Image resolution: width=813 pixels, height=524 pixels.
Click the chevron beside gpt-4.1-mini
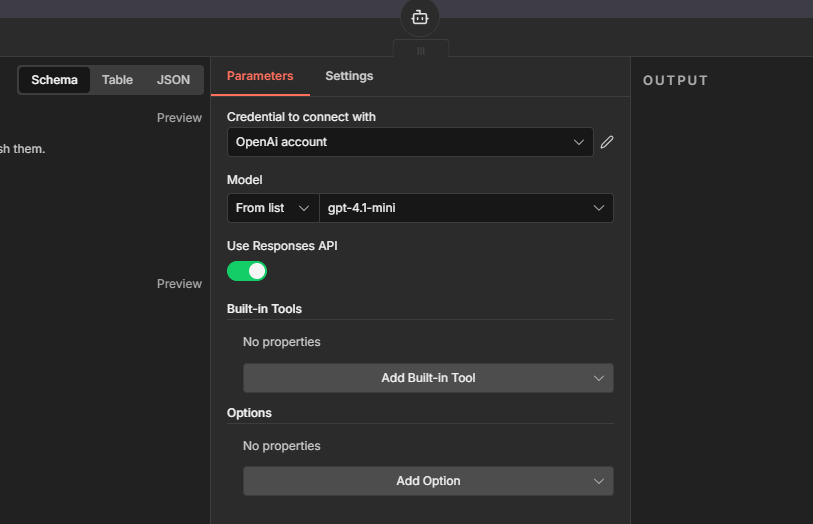coord(599,208)
